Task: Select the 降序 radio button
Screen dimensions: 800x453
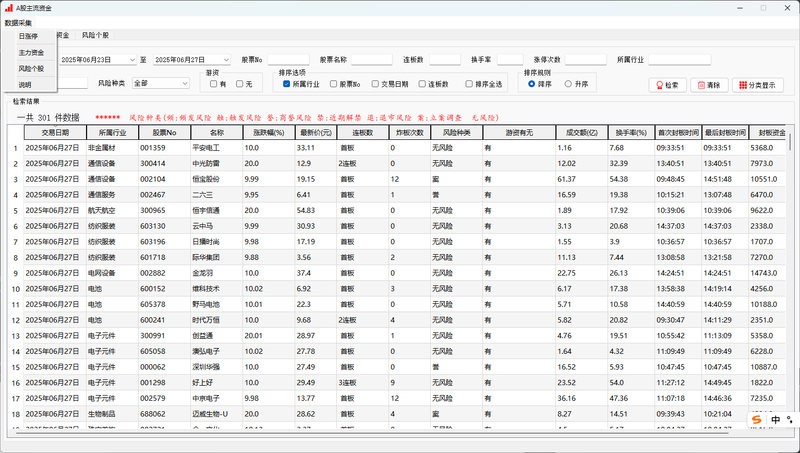Action: (532, 84)
